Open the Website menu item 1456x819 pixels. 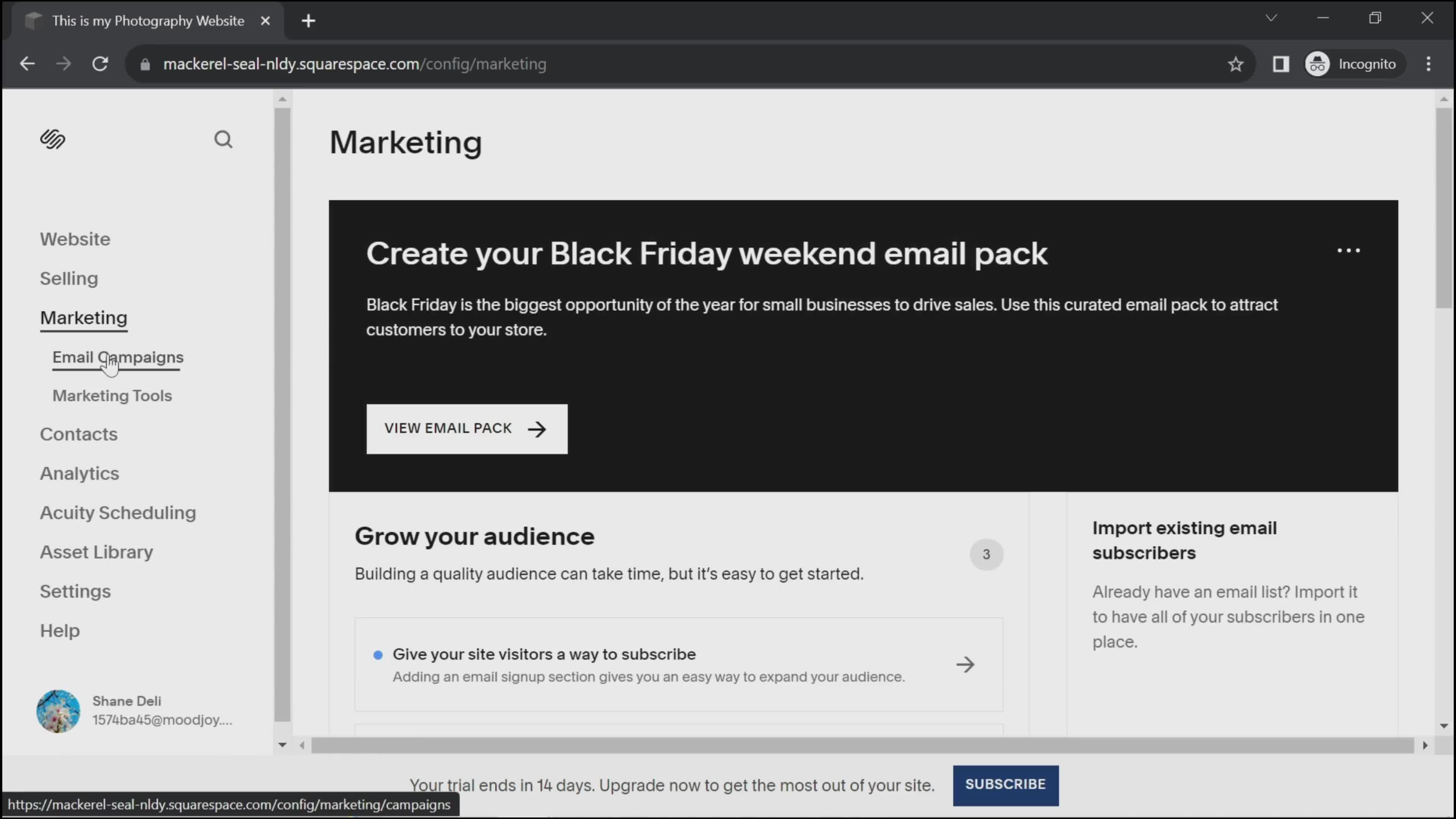point(75,239)
